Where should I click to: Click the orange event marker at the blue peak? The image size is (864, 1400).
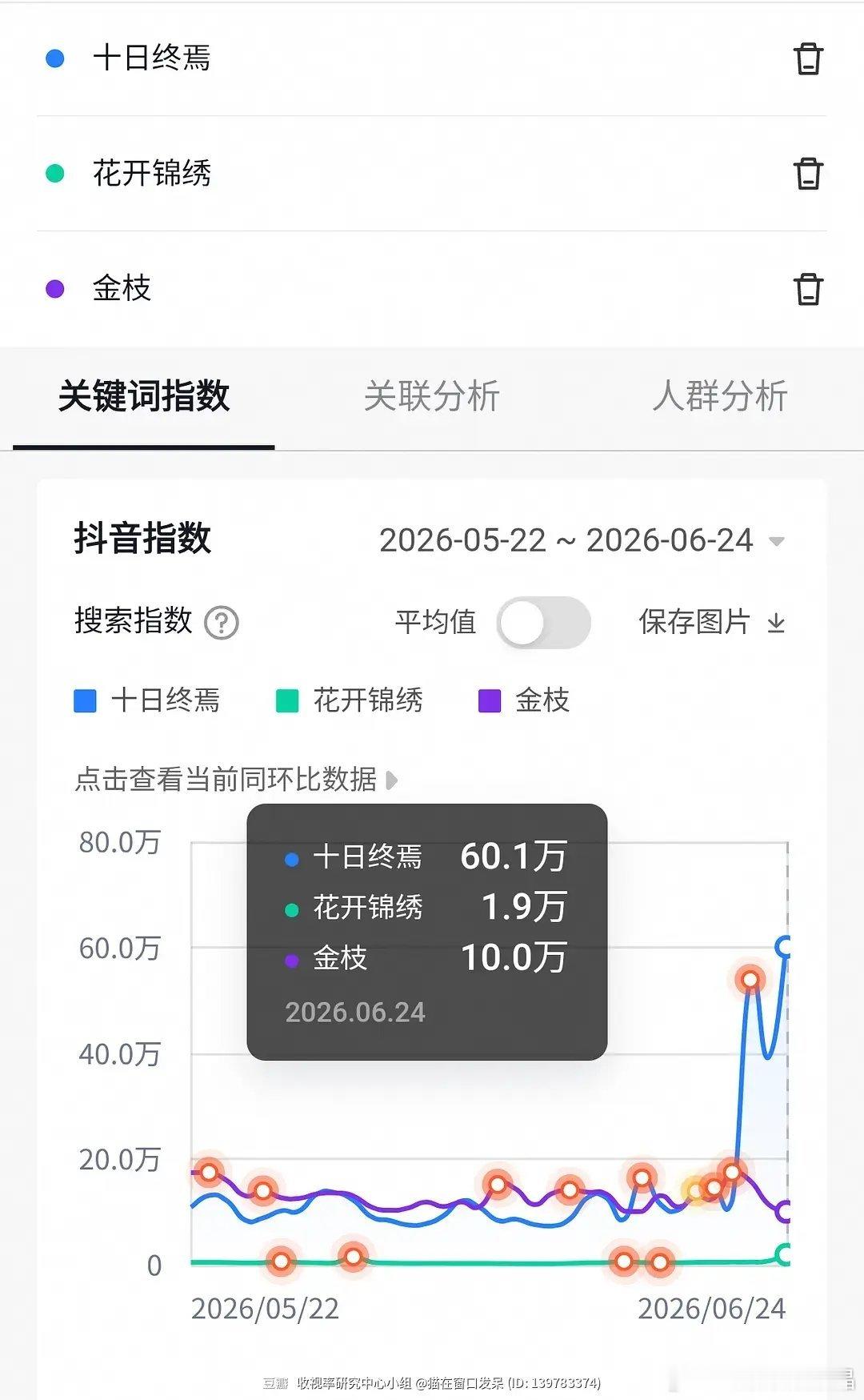click(x=750, y=980)
